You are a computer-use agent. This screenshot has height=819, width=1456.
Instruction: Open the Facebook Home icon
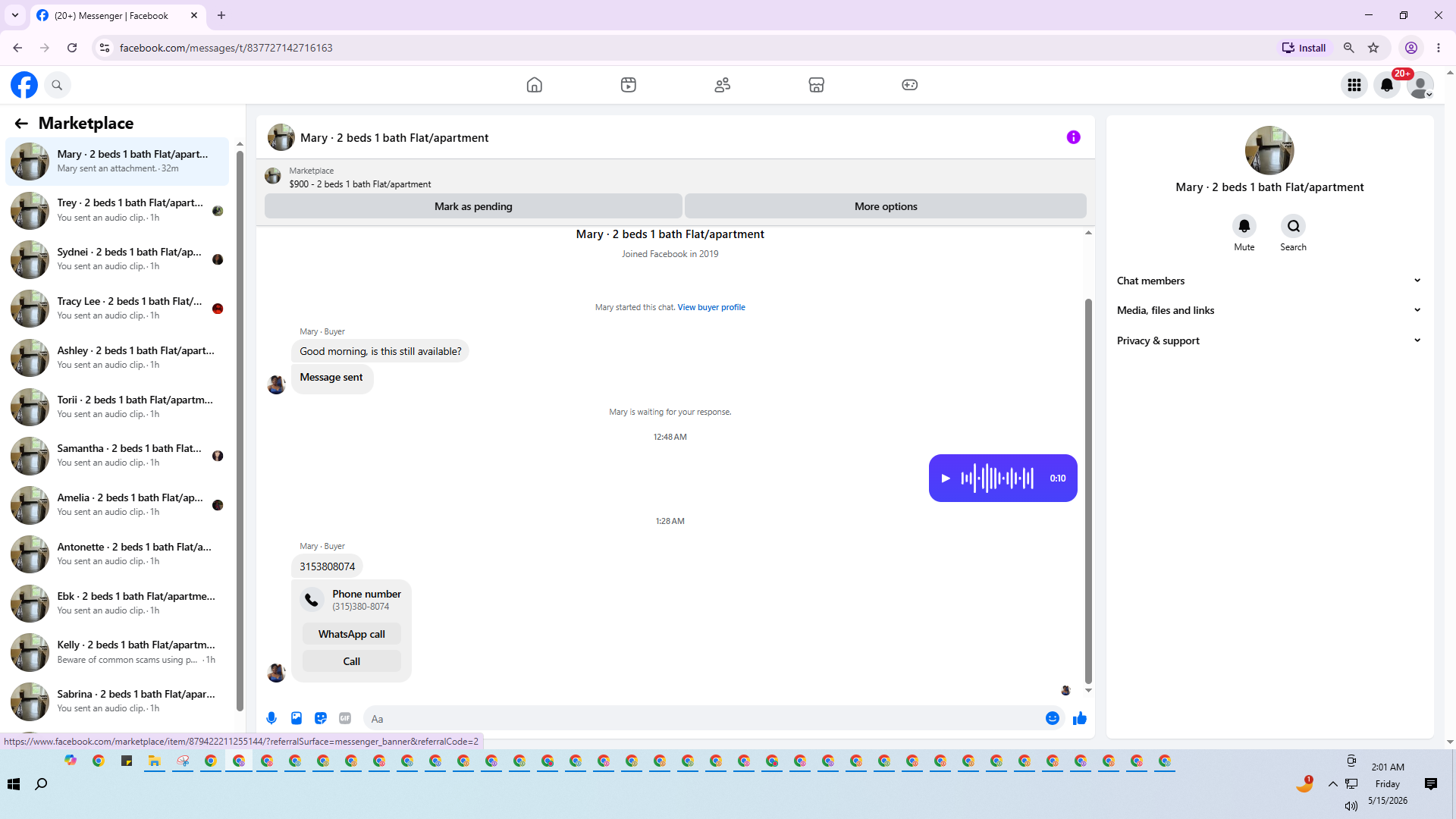[535, 85]
